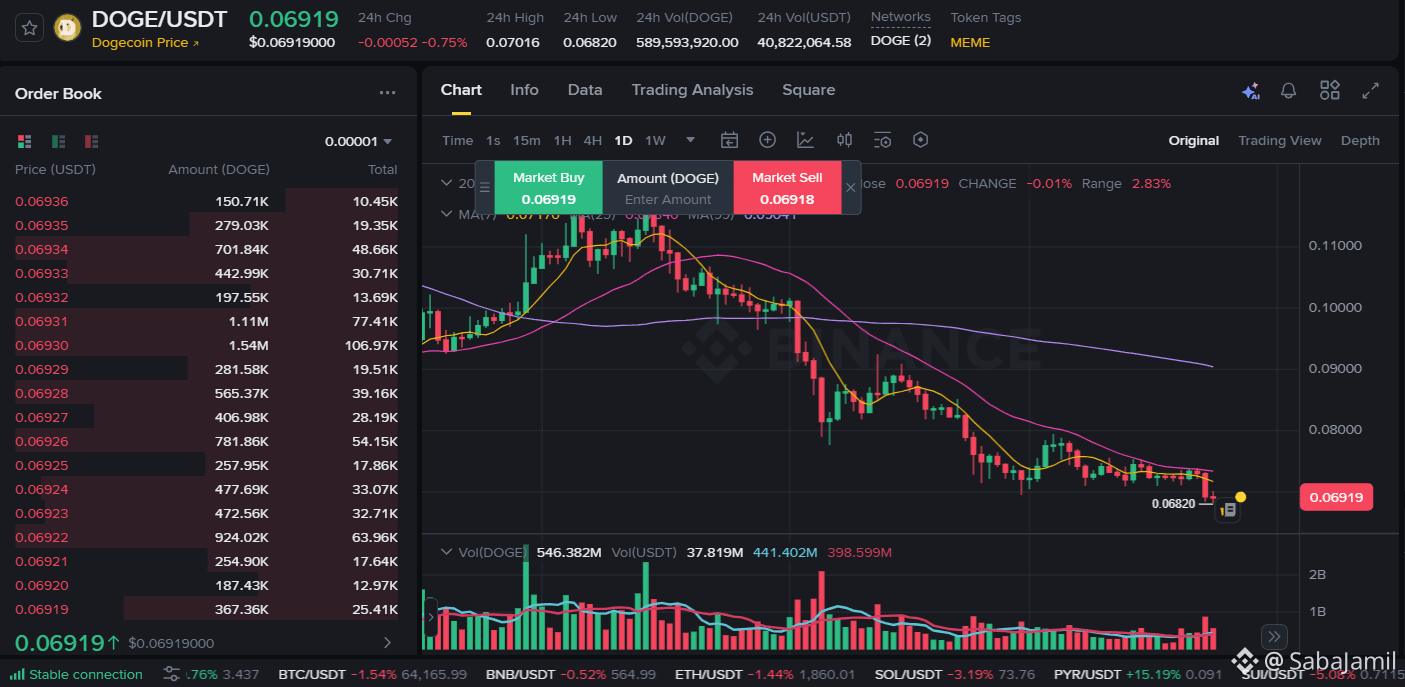Open the Order Book three-dot options menu

click(388, 93)
